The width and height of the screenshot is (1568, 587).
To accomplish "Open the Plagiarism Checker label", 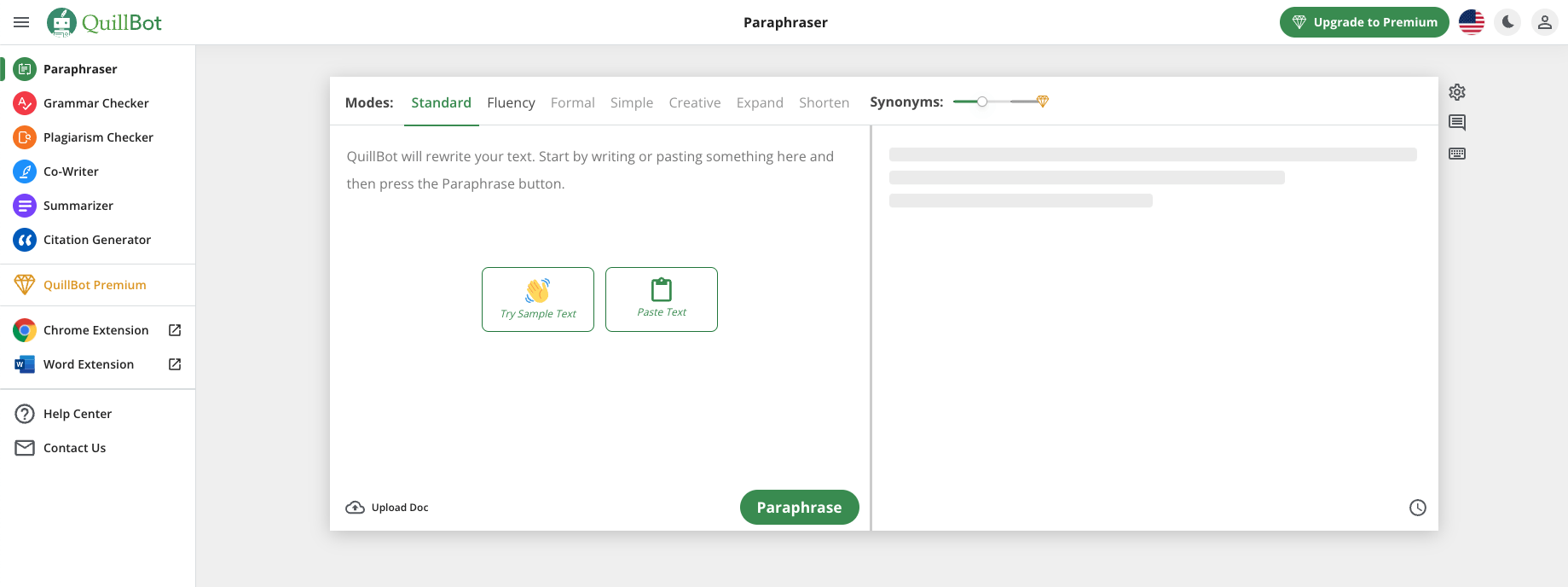I will [x=98, y=137].
